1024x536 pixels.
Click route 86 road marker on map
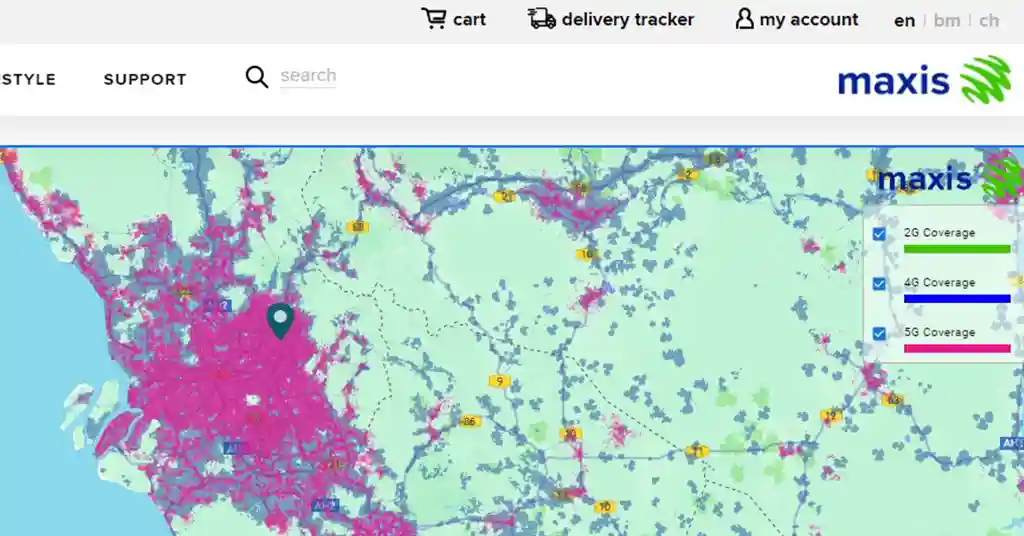point(469,422)
